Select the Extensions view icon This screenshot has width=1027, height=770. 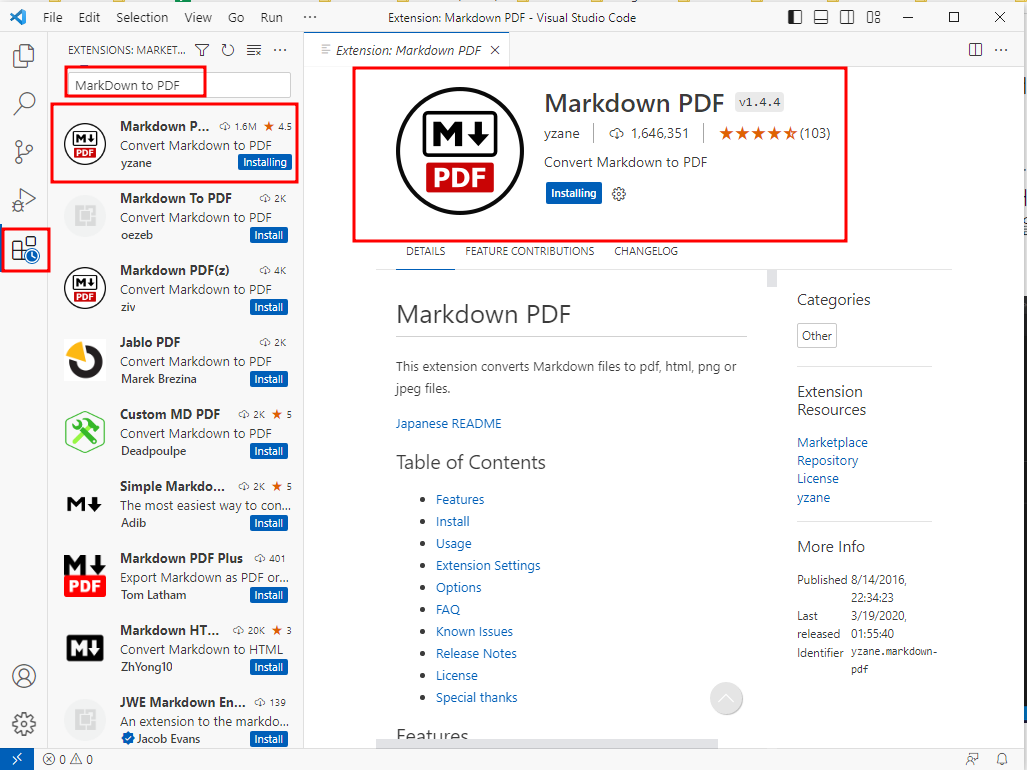pyautogui.click(x=25, y=249)
